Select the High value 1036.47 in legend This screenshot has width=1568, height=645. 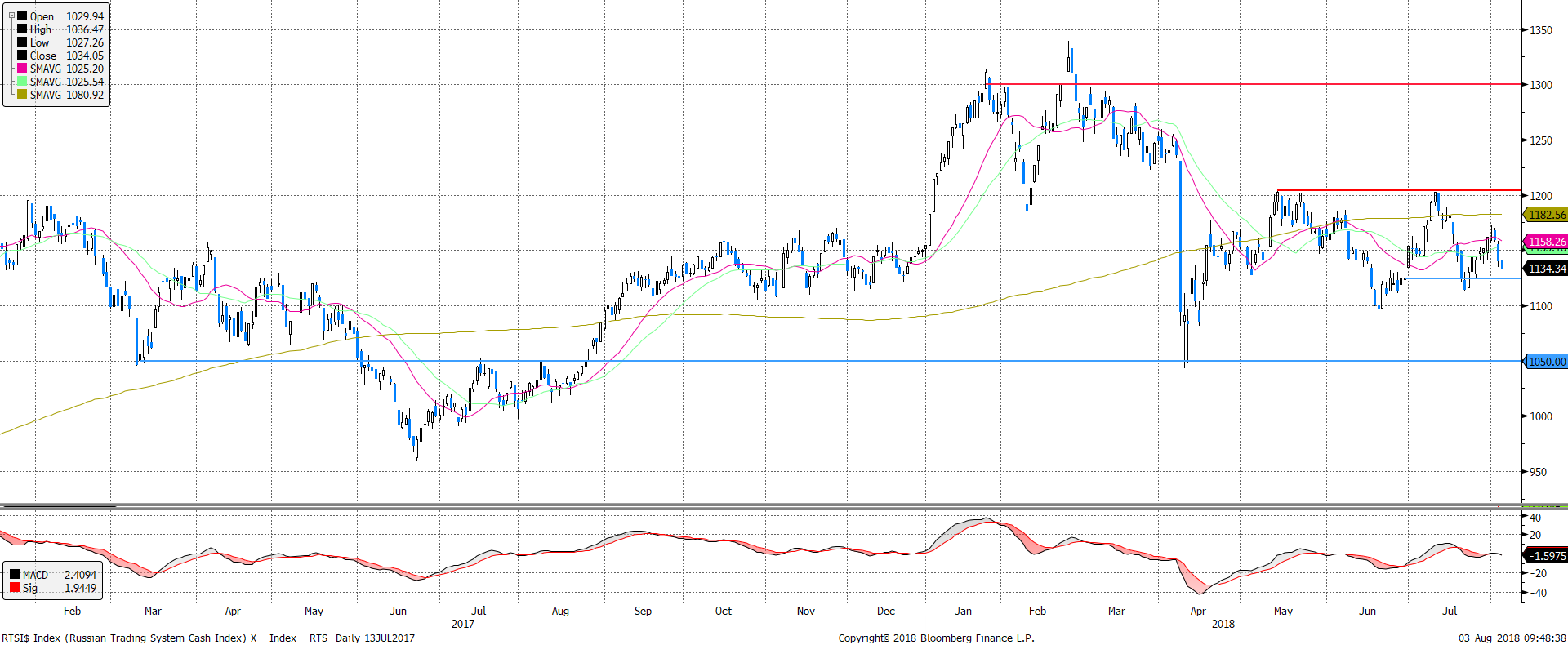(x=85, y=29)
